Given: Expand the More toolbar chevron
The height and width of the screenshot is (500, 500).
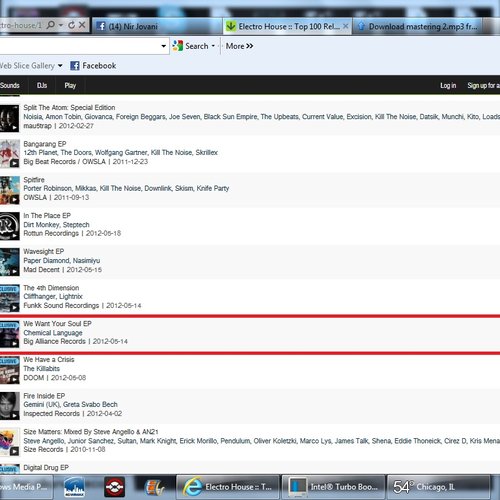Looking at the screenshot, I should (x=240, y=46).
